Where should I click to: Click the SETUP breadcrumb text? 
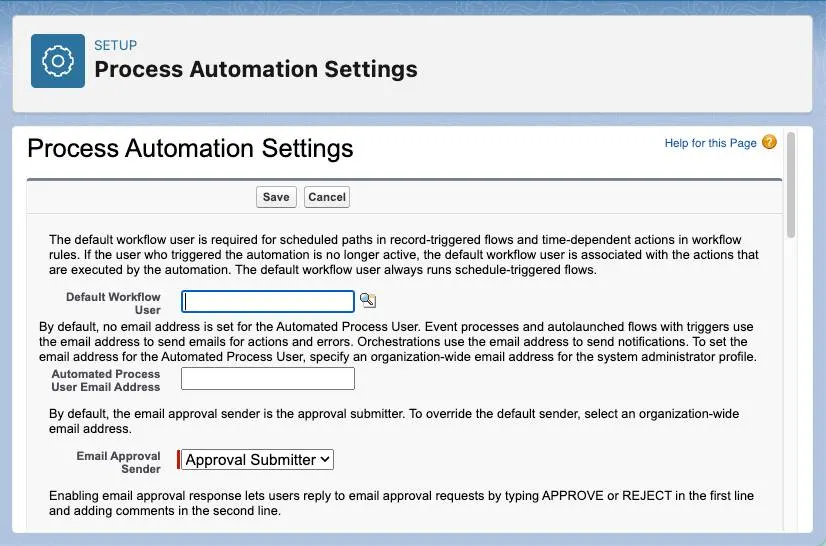click(115, 45)
